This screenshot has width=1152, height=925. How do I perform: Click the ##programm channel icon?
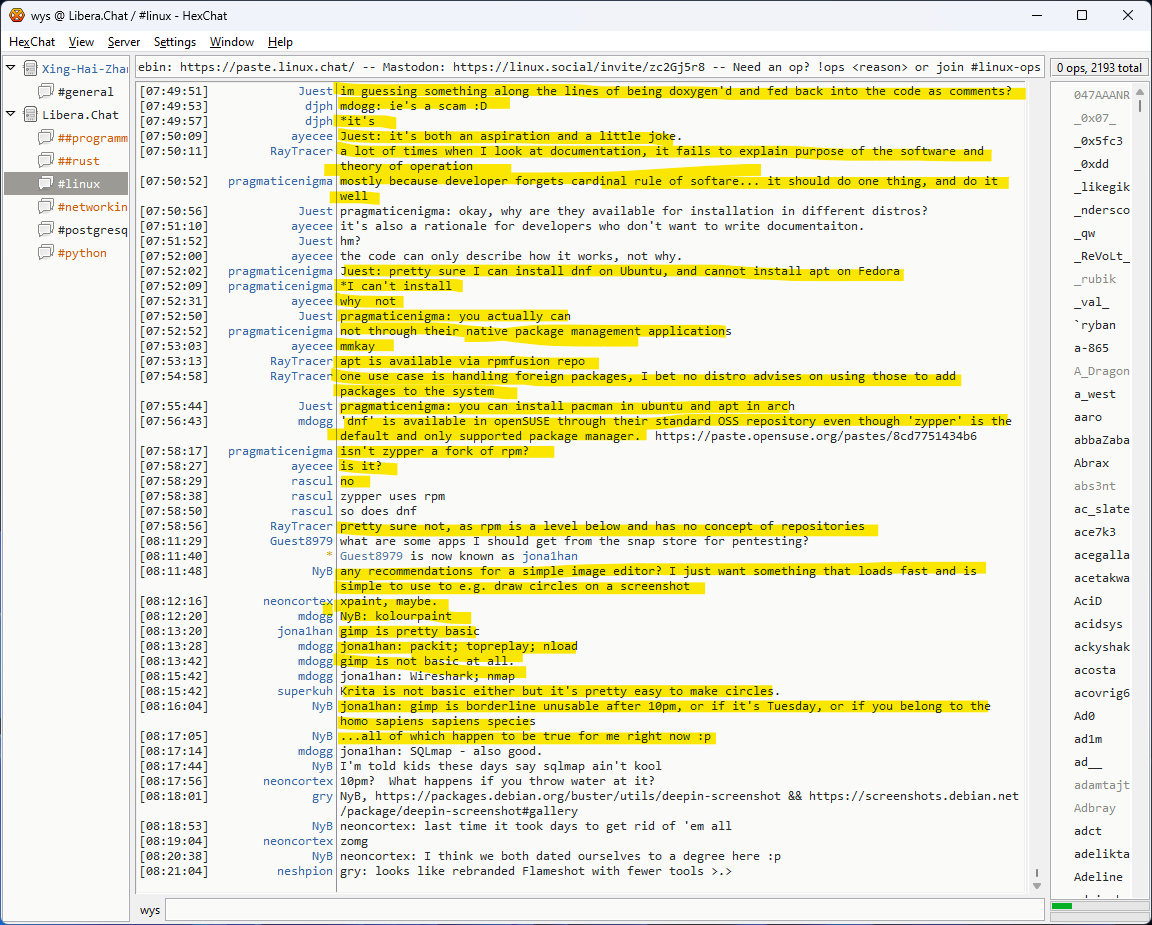click(x=46, y=138)
